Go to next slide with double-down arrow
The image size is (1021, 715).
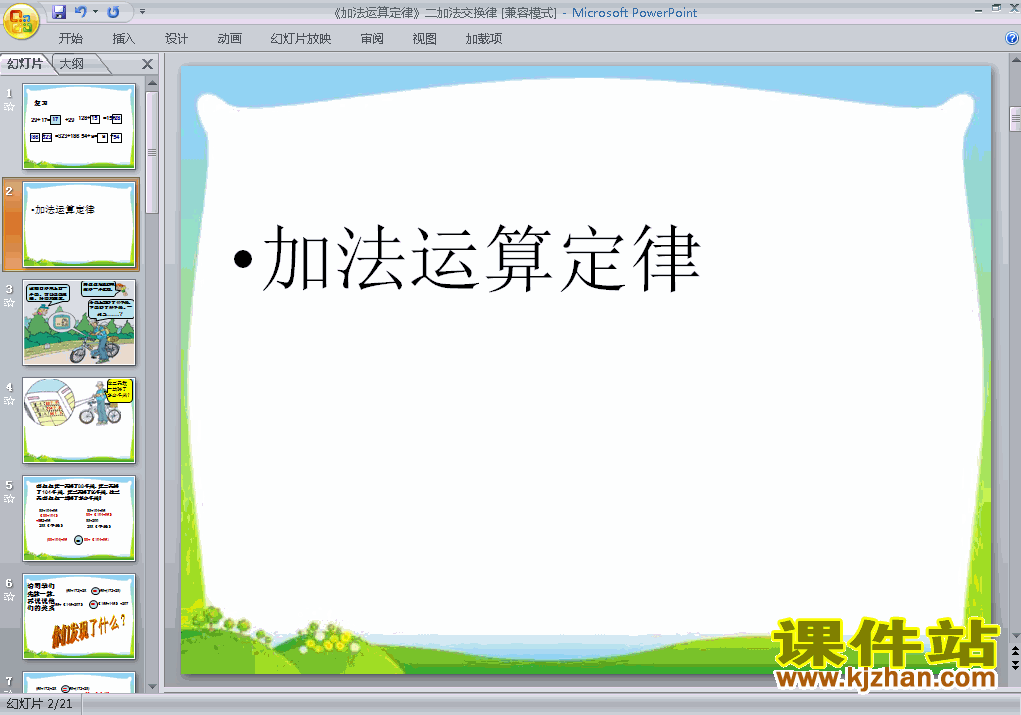coord(1015,664)
